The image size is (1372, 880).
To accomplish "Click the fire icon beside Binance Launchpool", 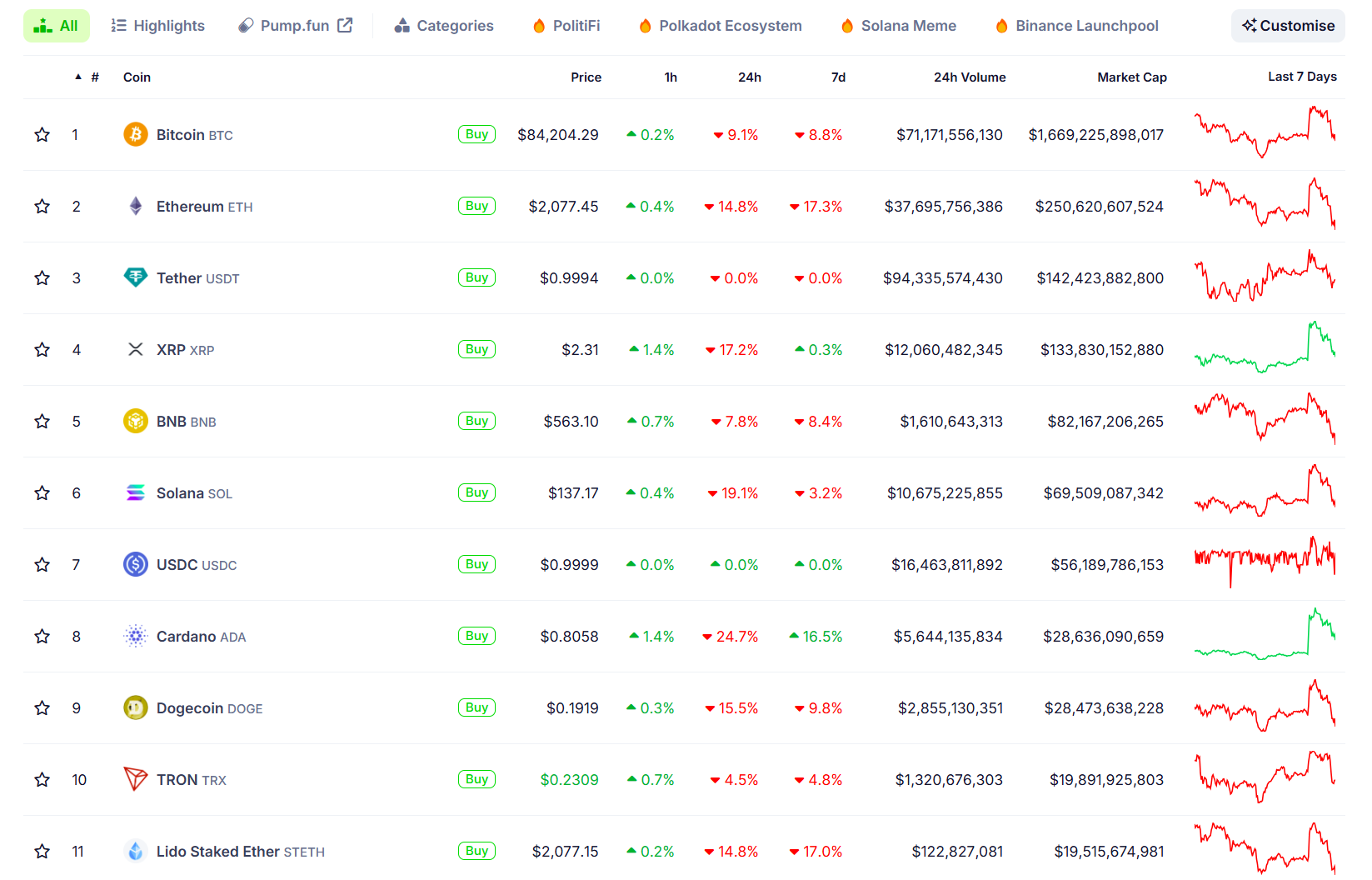I will (x=1002, y=26).
